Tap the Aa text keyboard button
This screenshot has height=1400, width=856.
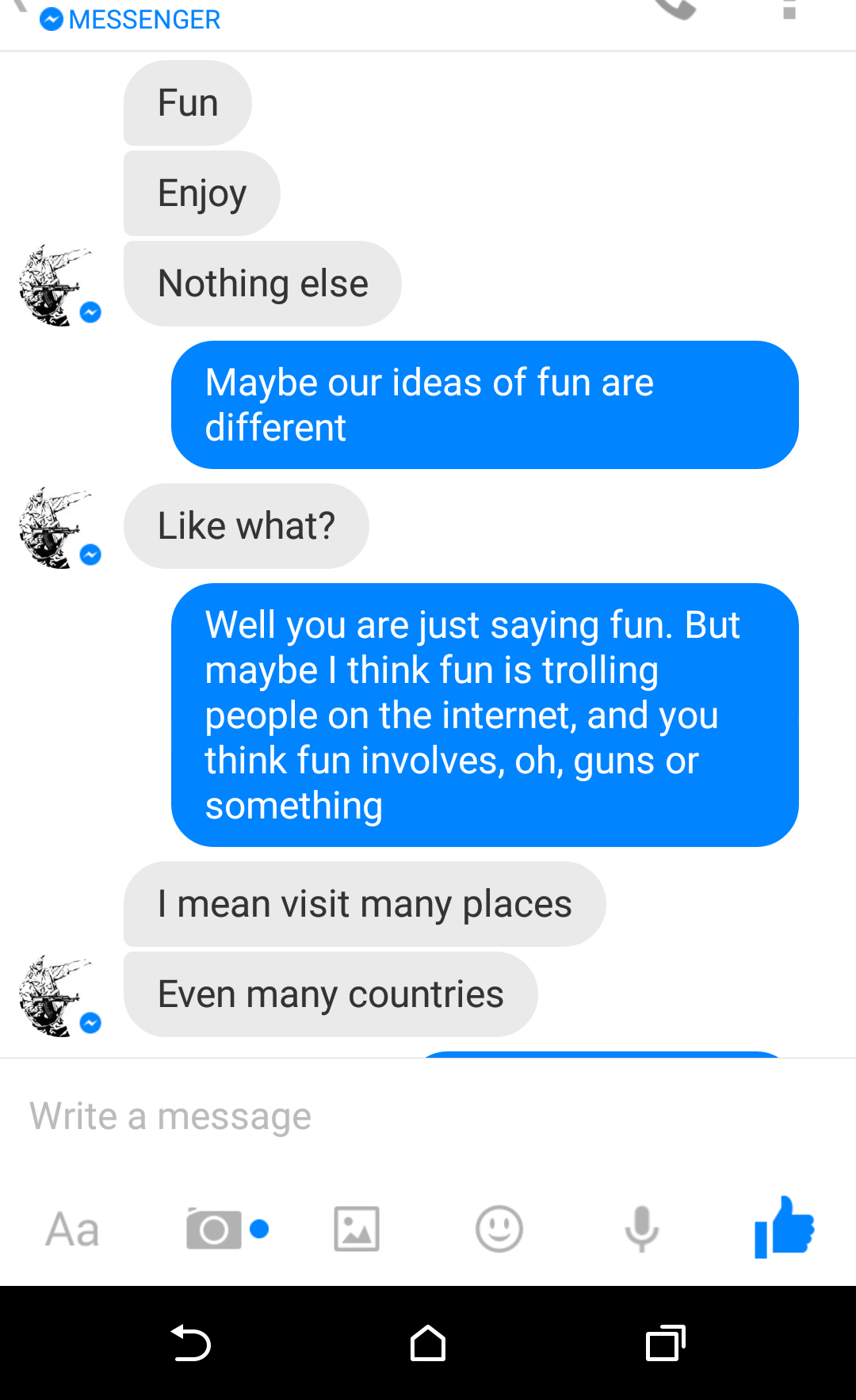click(x=72, y=1230)
